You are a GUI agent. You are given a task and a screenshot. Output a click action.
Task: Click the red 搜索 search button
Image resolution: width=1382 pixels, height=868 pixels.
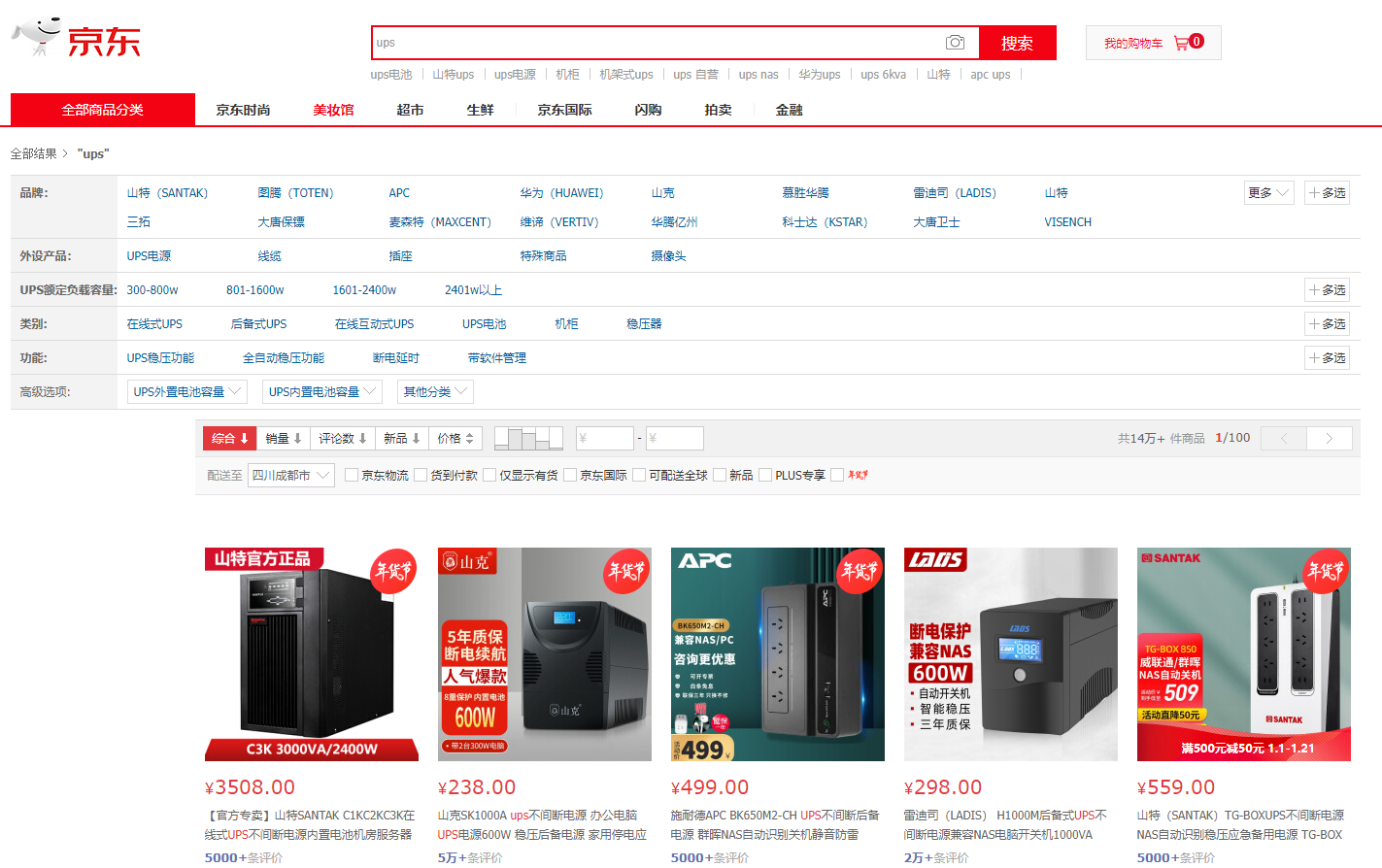[1017, 43]
